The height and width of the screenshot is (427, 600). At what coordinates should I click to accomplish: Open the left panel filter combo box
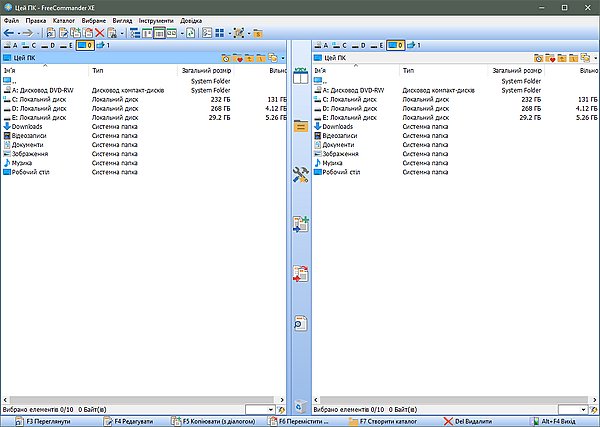click(x=260, y=410)
